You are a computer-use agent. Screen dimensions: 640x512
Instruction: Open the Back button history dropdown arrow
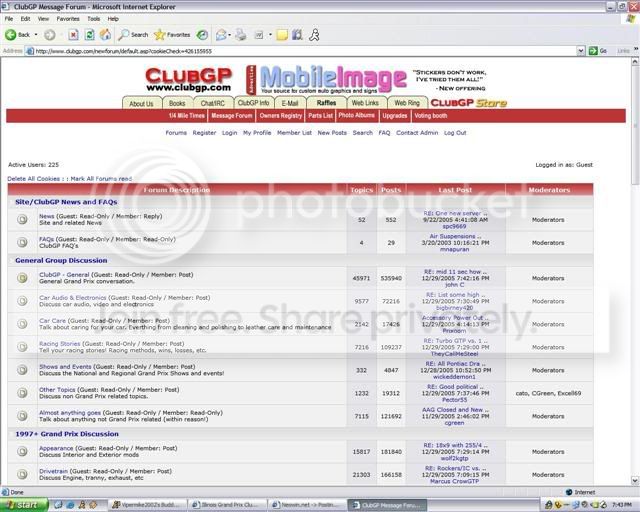pyautogui.click(x=36, y=35)
